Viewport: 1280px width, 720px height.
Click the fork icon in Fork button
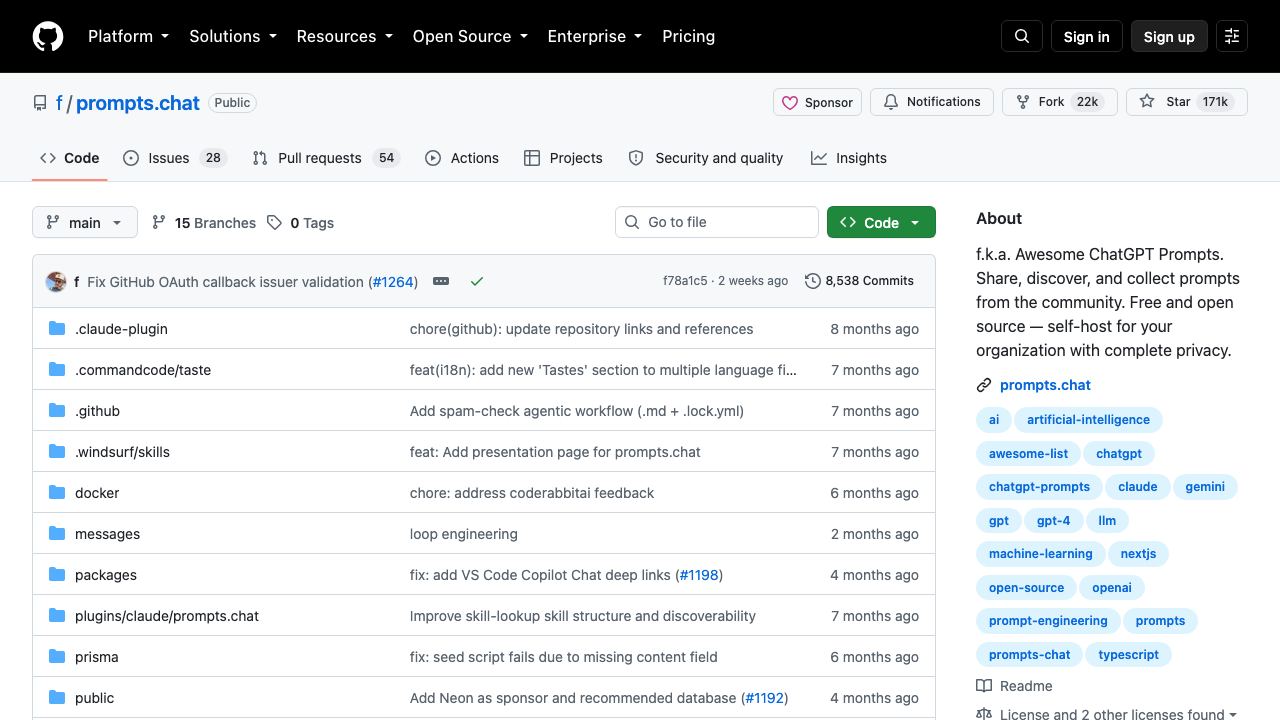pos(1023,102)
